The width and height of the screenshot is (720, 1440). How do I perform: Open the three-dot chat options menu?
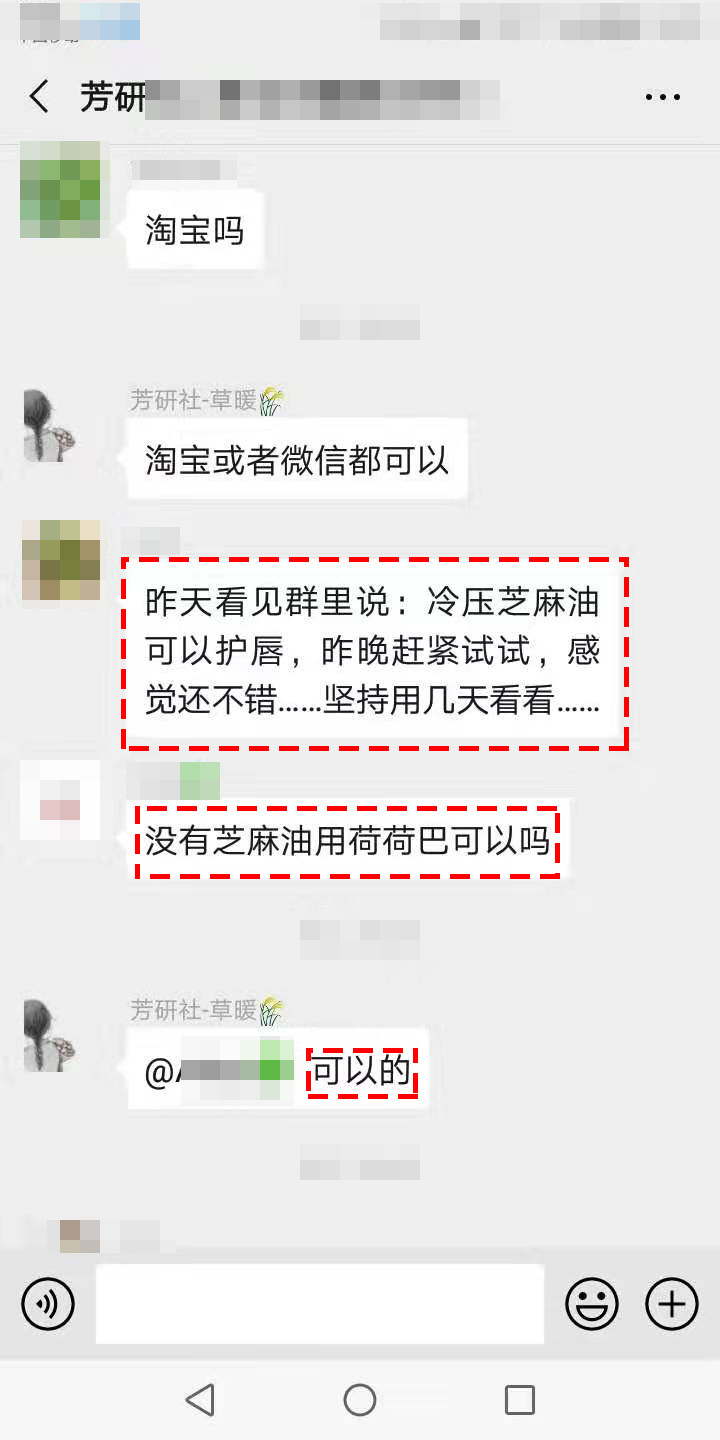pos(662,97)
